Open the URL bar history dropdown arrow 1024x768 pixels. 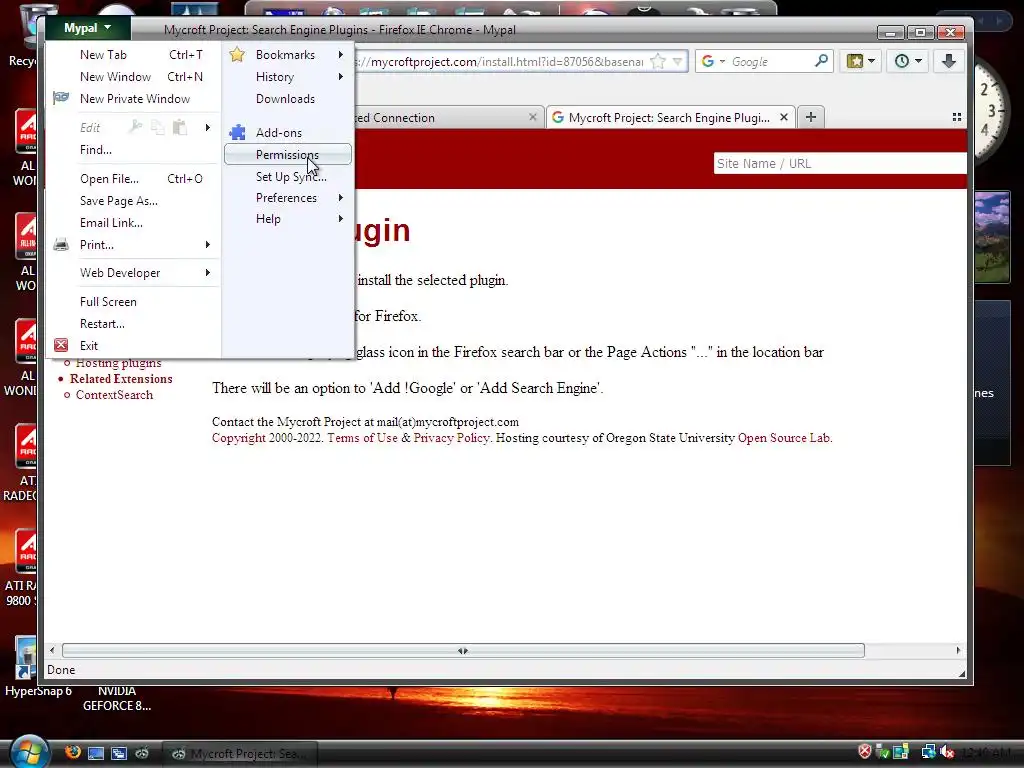(x=677, y=61)
